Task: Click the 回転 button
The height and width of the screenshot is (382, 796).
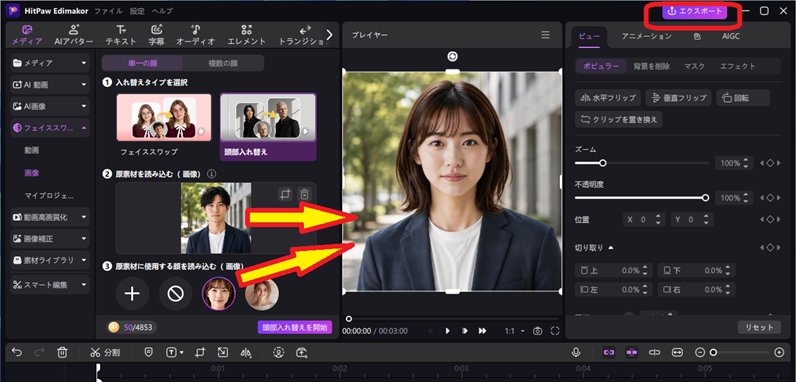Action: (743, 98)
